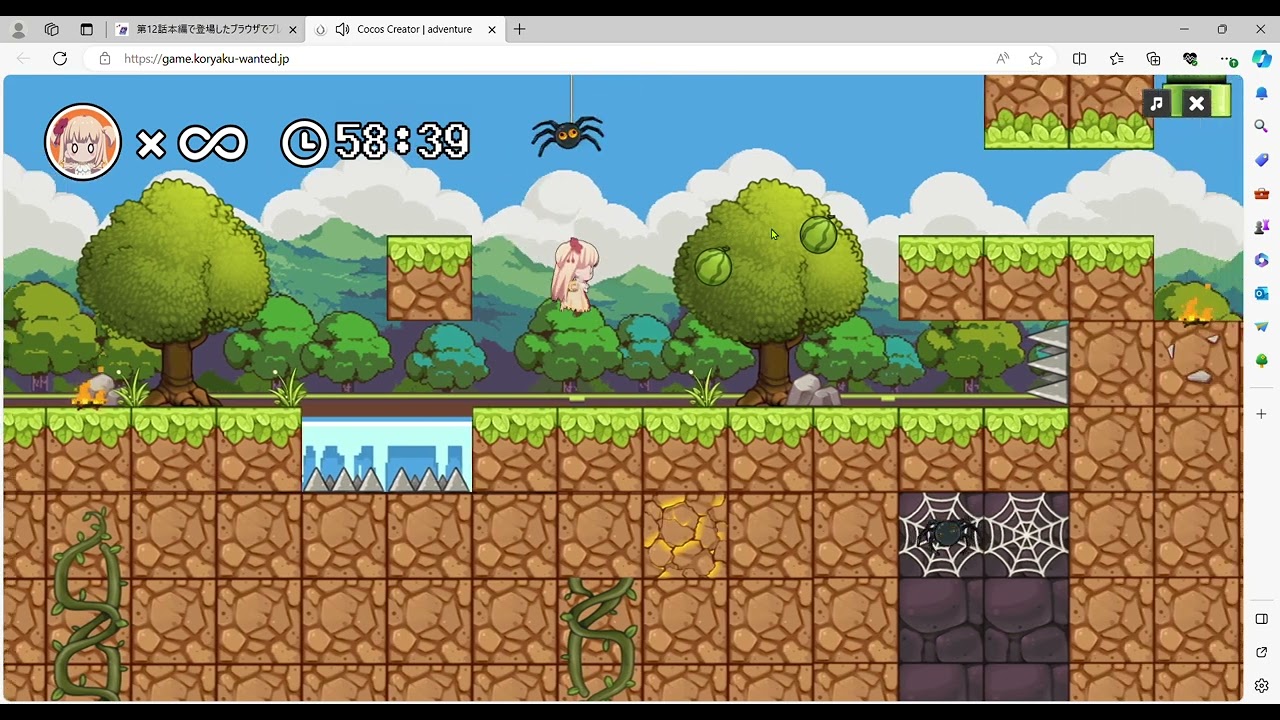The width and height of the screenshot is (1280, 720).
Task: Open browser essentials heart icon
Action: [1190, 59]
